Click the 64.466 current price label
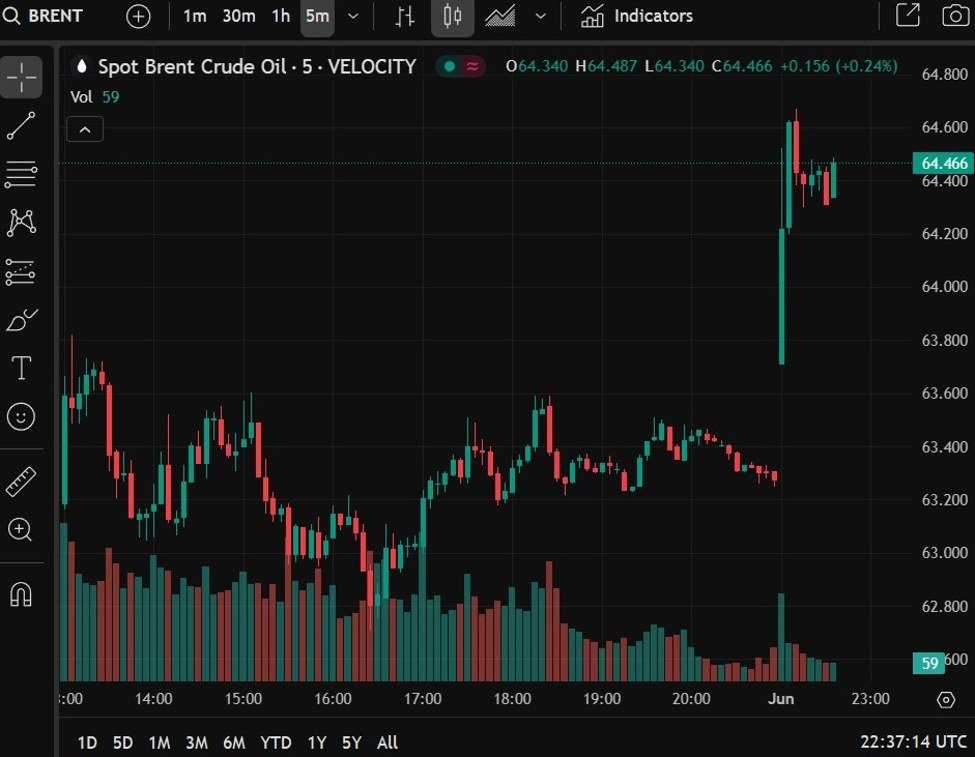Screen dimensions: 975x757 [943, 163]
